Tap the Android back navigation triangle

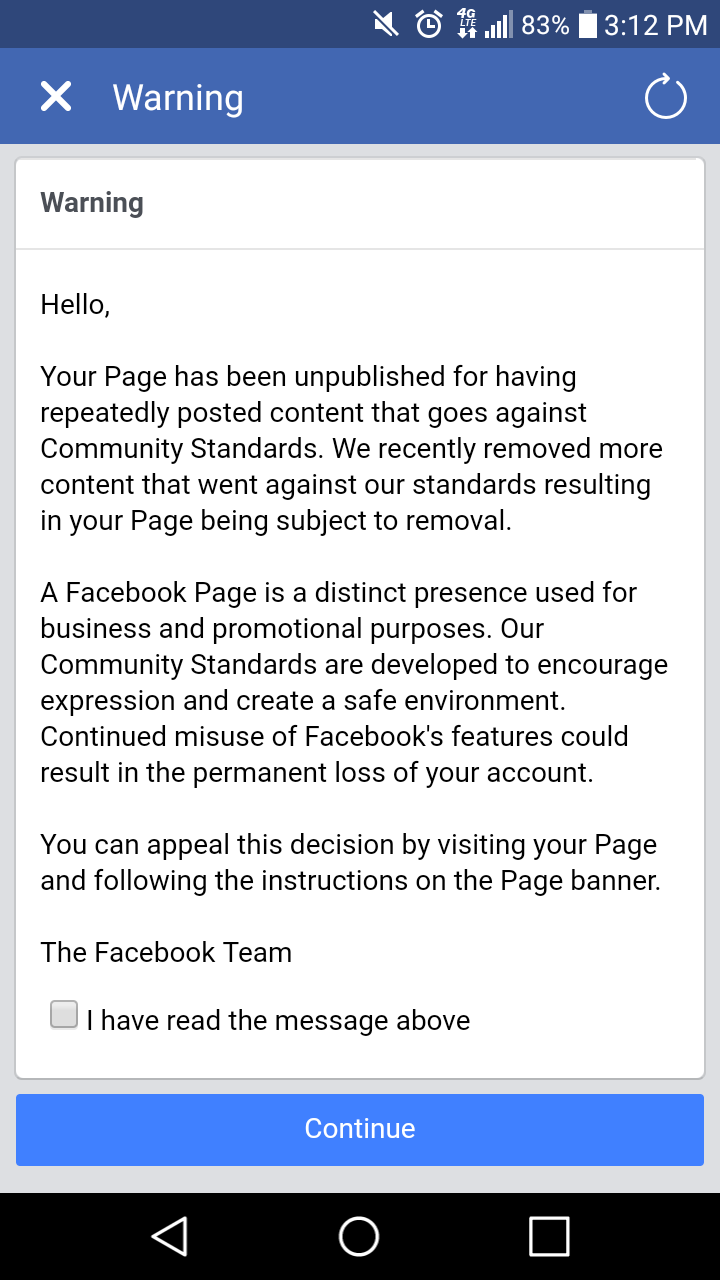pos(170,1236)
